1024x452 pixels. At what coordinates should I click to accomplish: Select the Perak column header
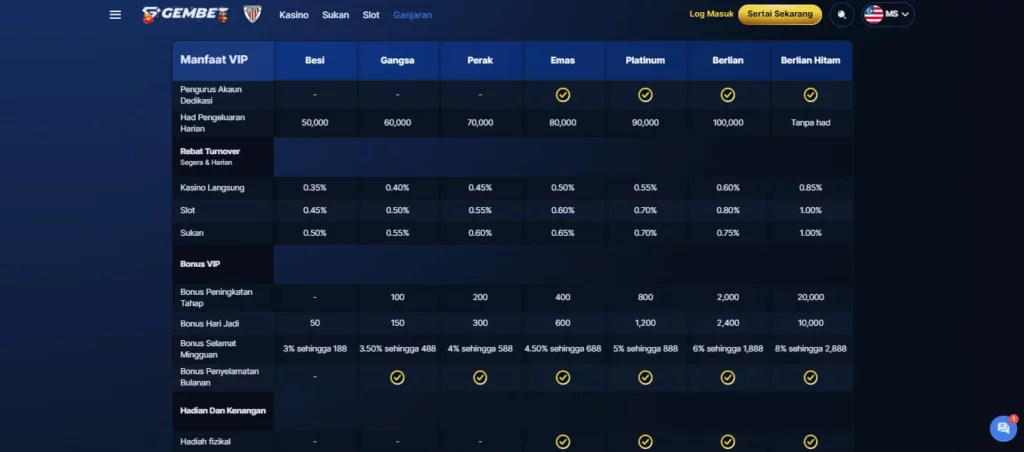pyautogui.click(x=480, y=60)
